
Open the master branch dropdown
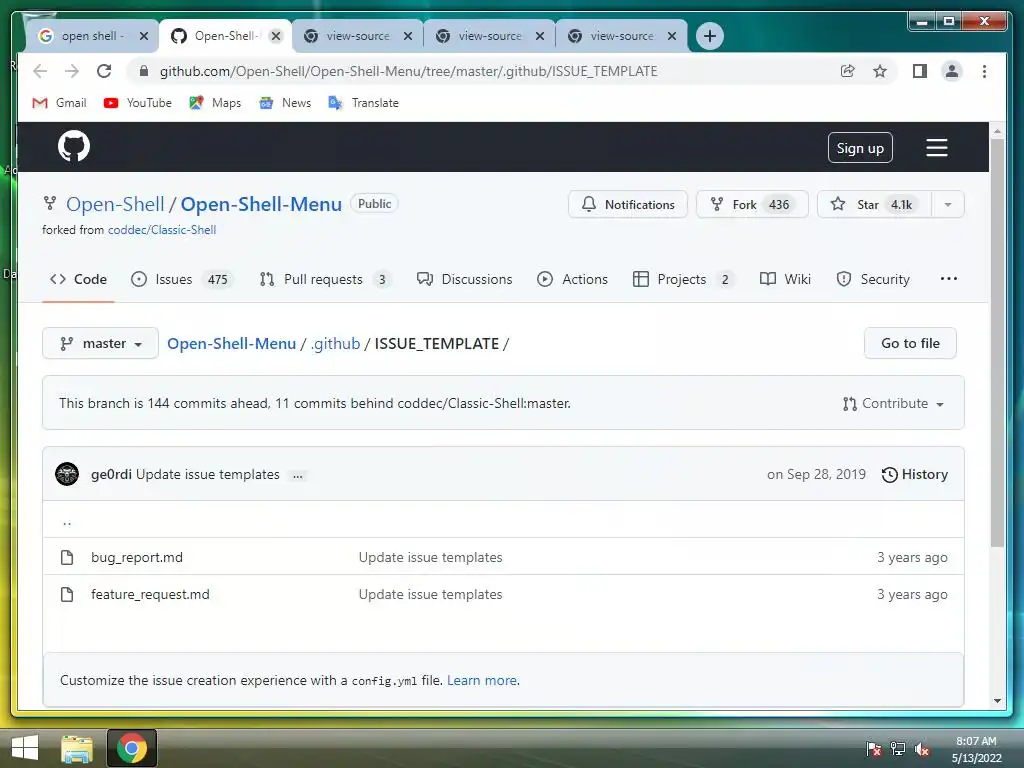tap(101, 344)
